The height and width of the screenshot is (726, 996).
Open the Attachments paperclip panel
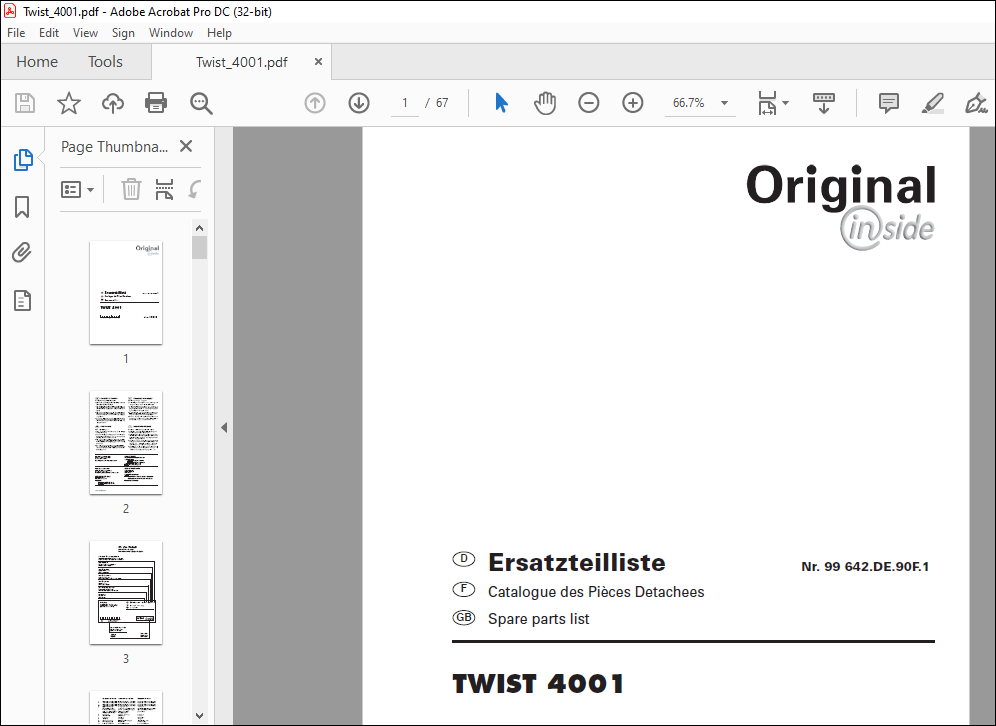pos(22,253)
